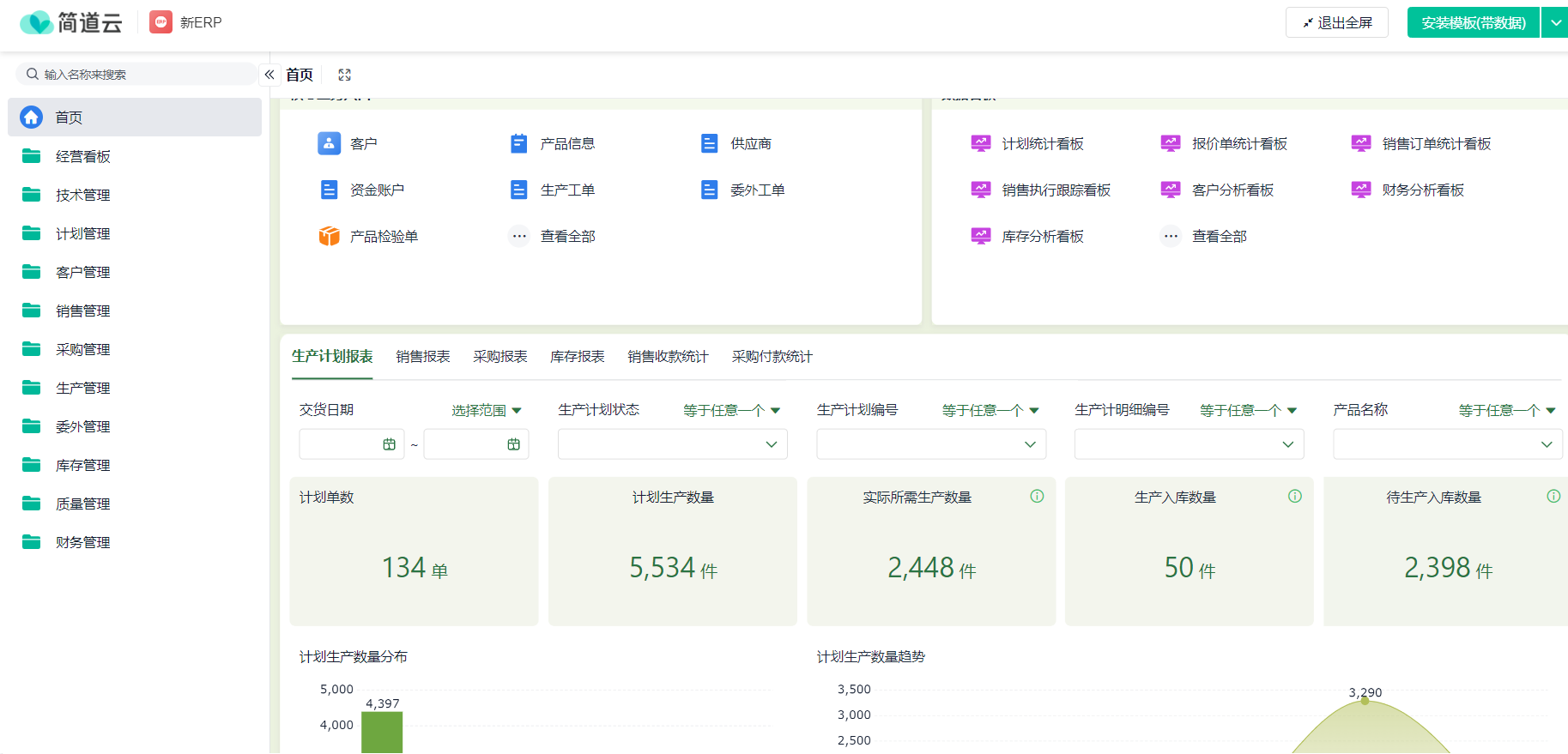
Task: Open 销售管理 folder in sidebar
Action: tap(135, 311)
